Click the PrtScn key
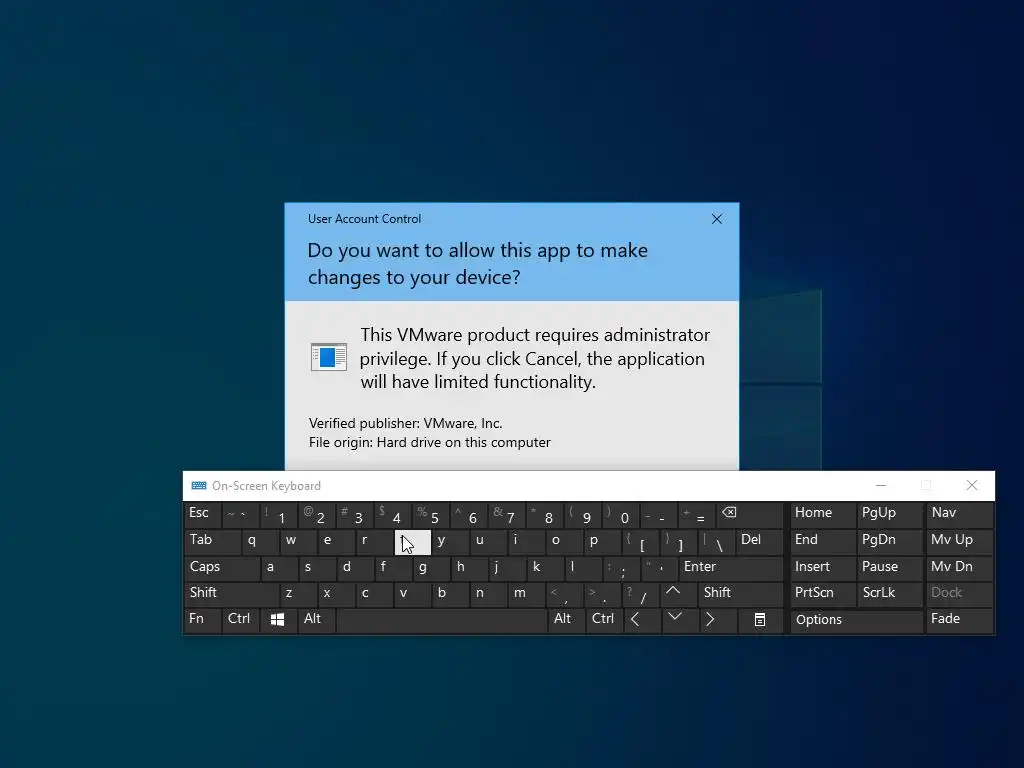 [x=822, y=594]
